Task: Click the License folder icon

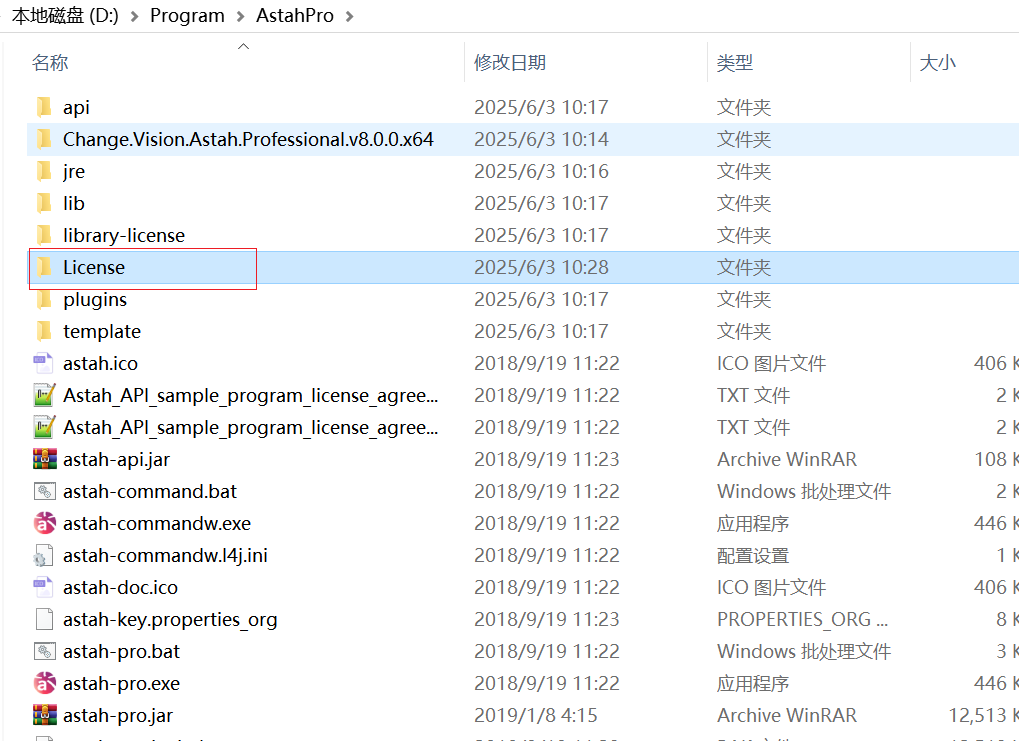Action: (x=44, y=266)
